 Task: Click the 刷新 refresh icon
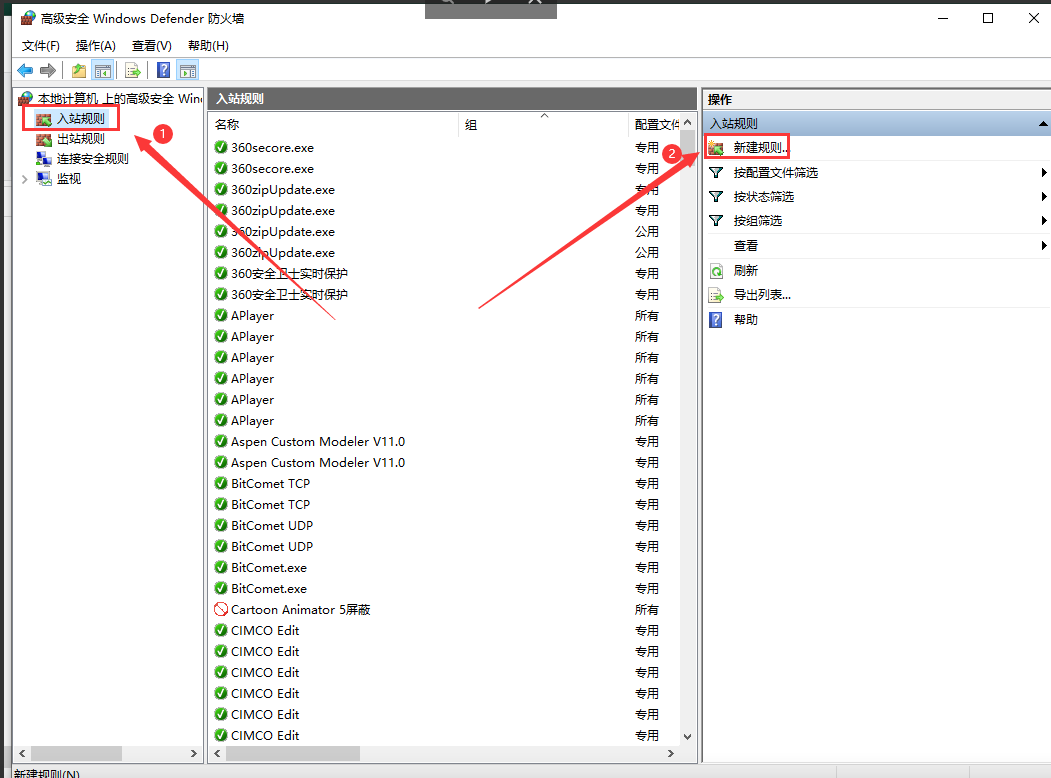point(716,271)
